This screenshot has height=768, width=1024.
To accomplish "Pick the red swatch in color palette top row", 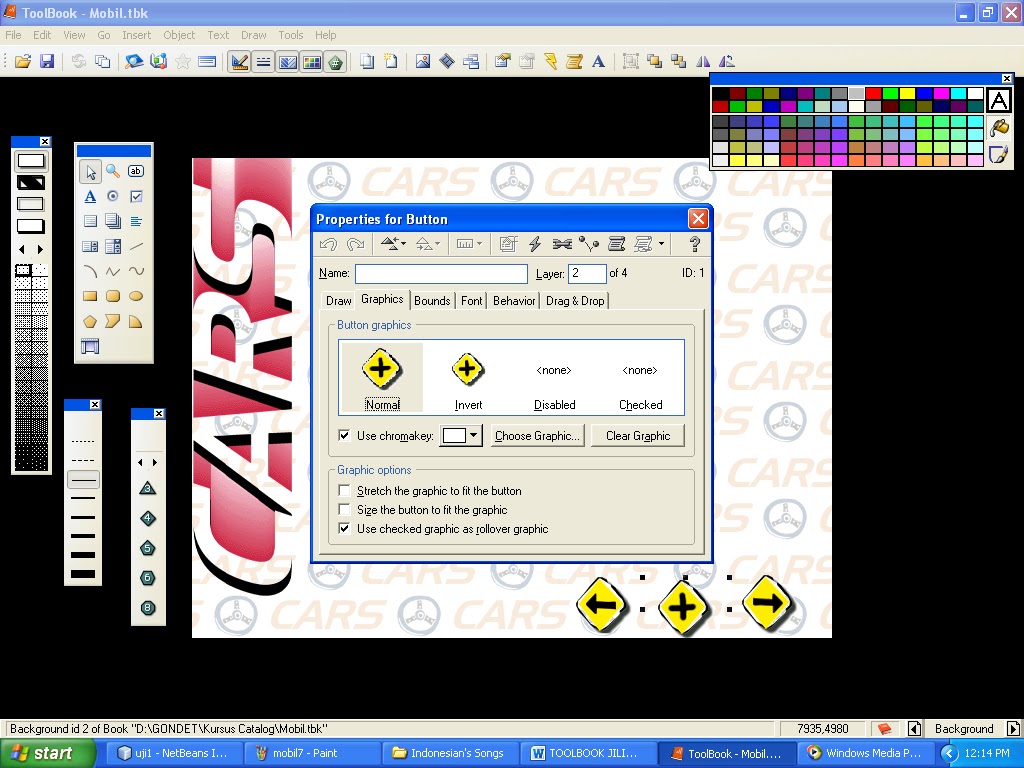I will pos(873,93).
